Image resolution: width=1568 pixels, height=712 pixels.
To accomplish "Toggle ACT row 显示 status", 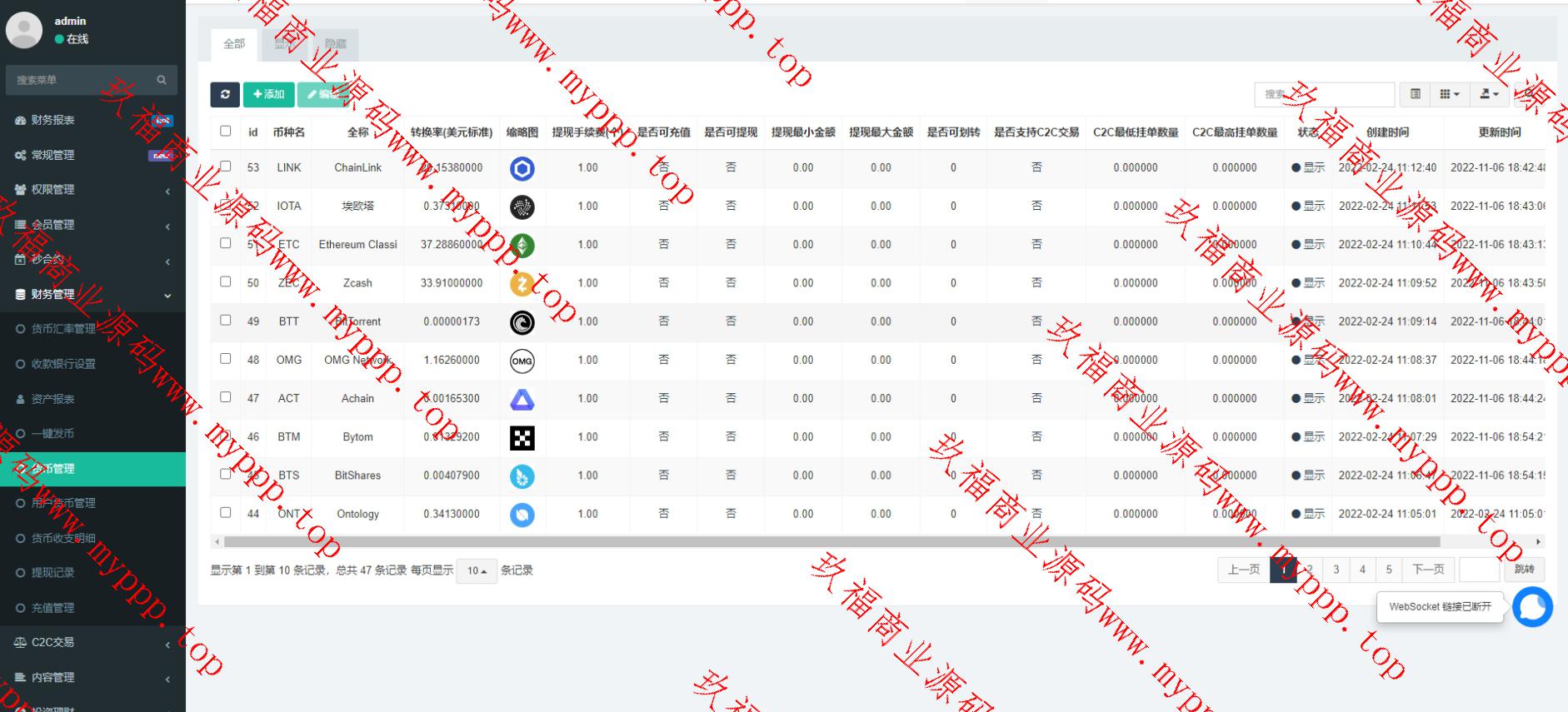I will coord(1308,398).
